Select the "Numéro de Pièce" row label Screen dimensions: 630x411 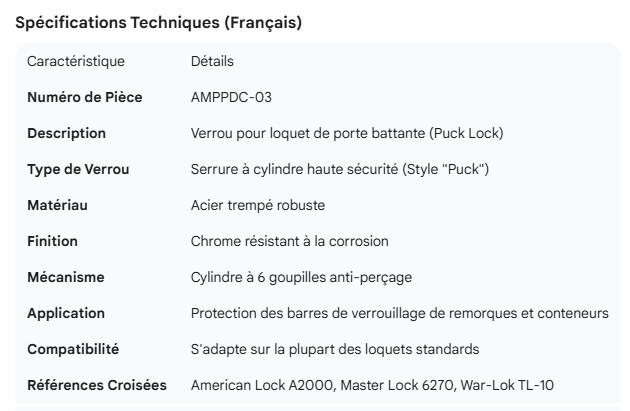coord(84,98)
